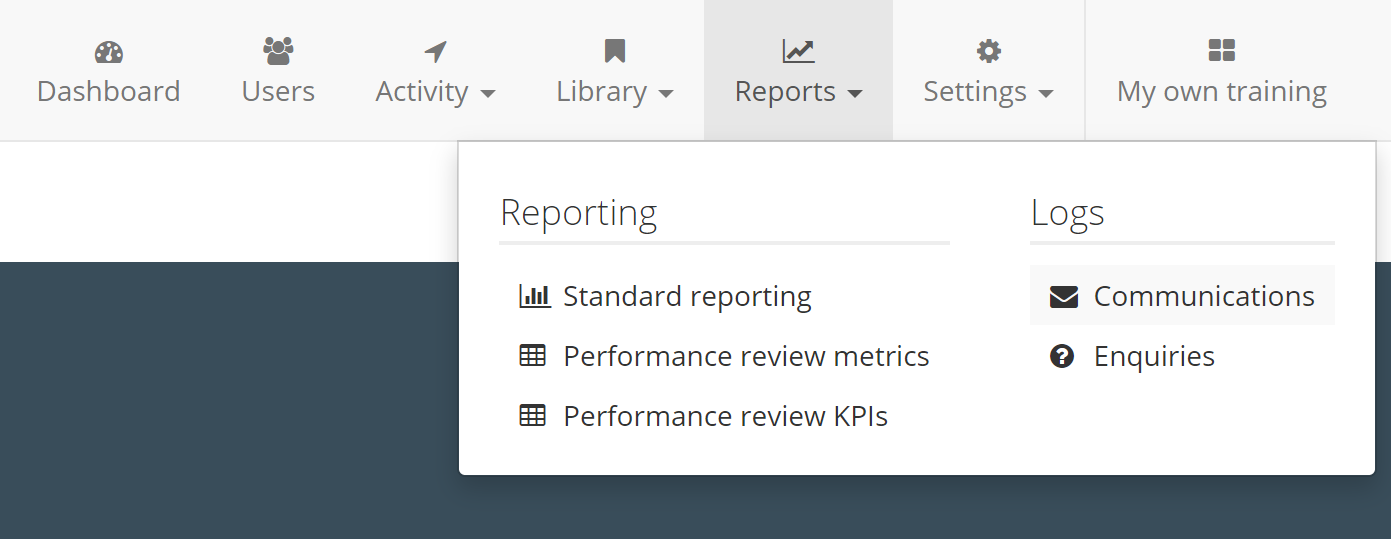Viewport: 1391px width, 539px height.
Task: Click the bar chart icon beside Standard reporting
Action: (x=534, y=296)
